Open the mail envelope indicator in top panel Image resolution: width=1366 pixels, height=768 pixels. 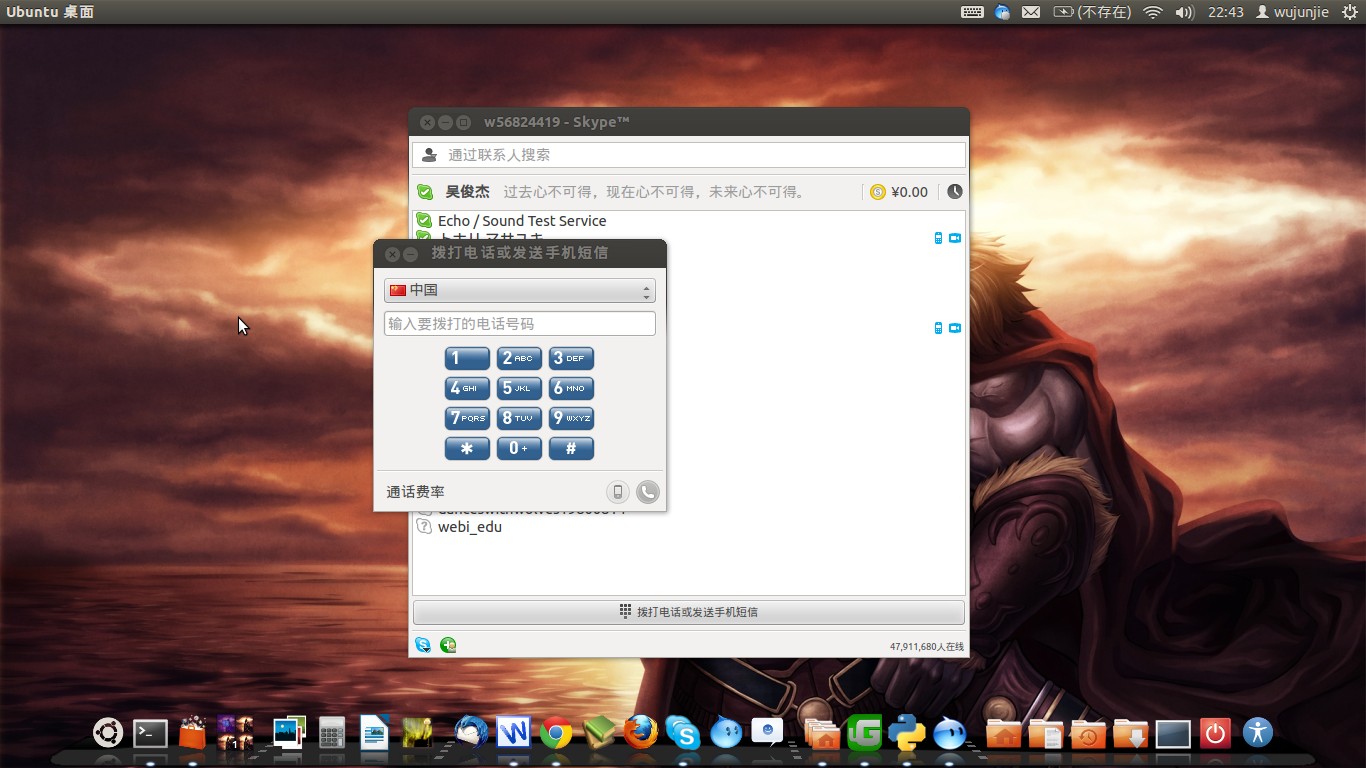coord(1031,12)
